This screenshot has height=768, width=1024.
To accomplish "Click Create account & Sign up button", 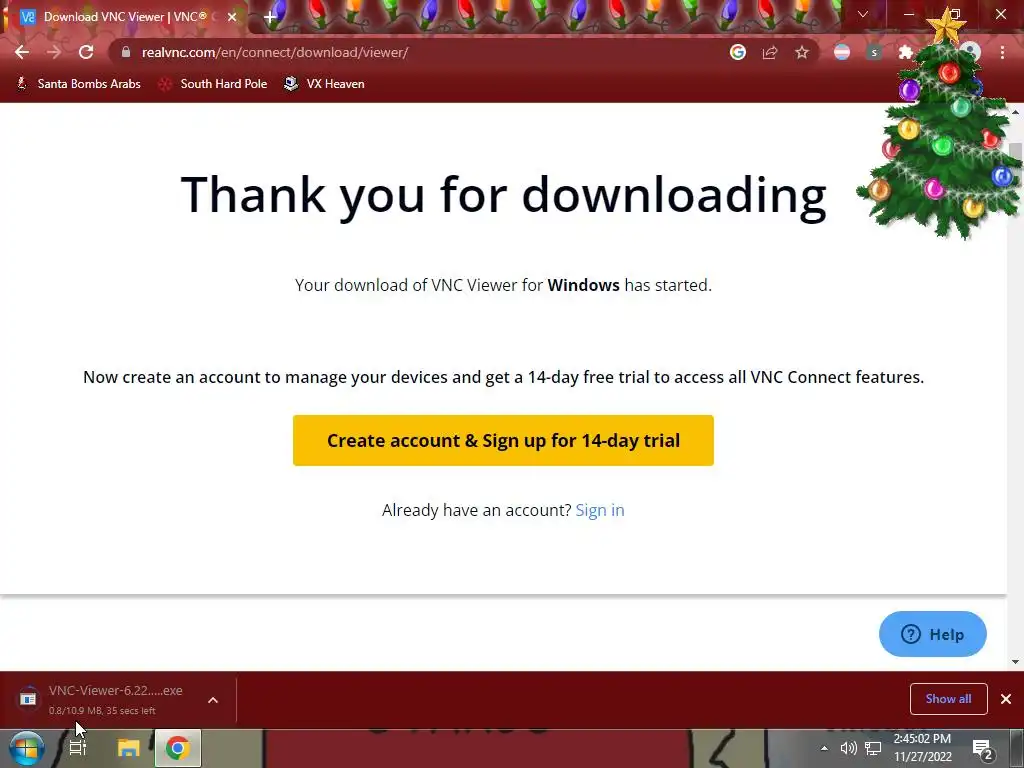I will click(x=503, y=440).
